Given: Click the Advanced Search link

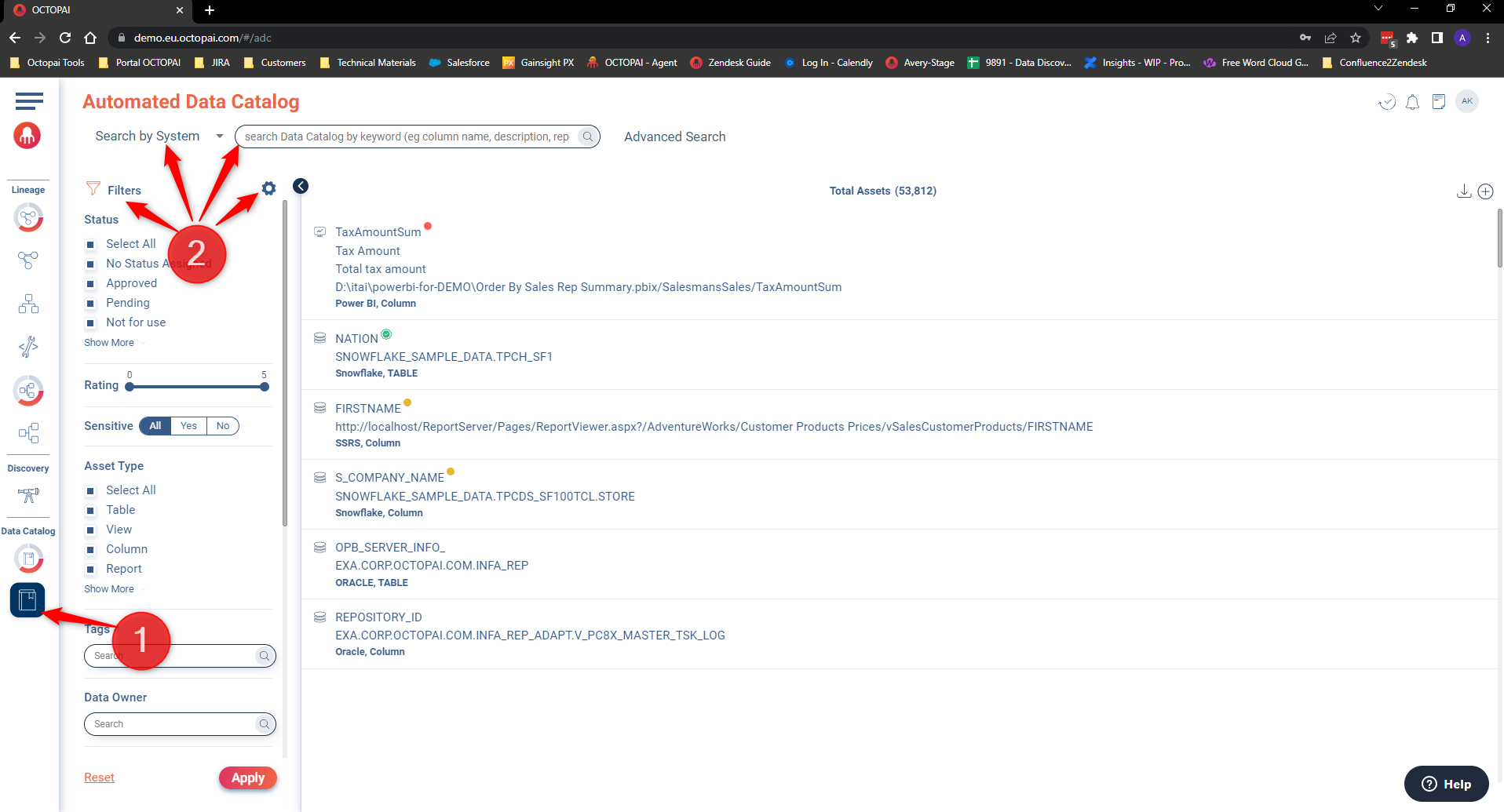Looking at the screenshot, I should 674,137.
